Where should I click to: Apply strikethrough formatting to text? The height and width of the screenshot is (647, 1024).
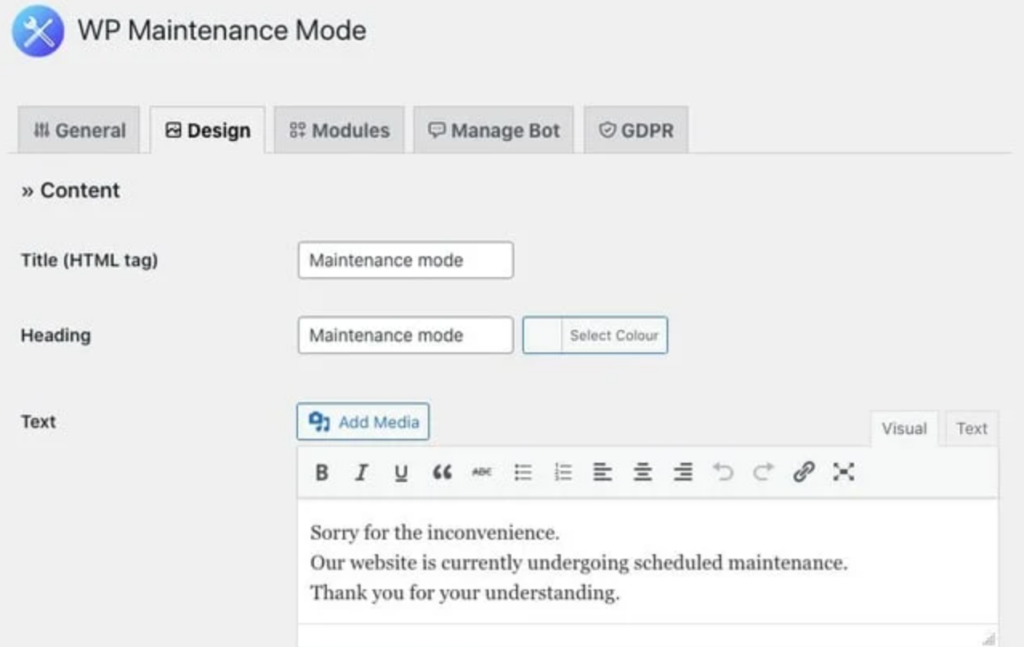pyautogui.click(x=482, y=472)
